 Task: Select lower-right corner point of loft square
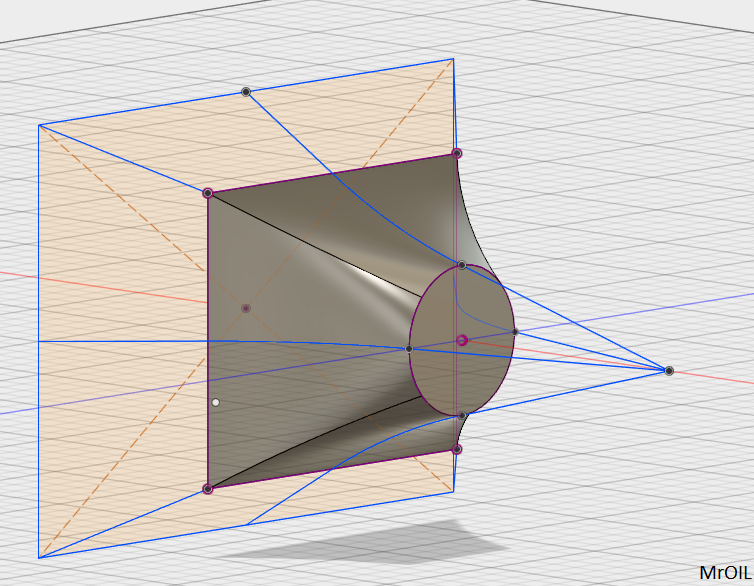457,449
